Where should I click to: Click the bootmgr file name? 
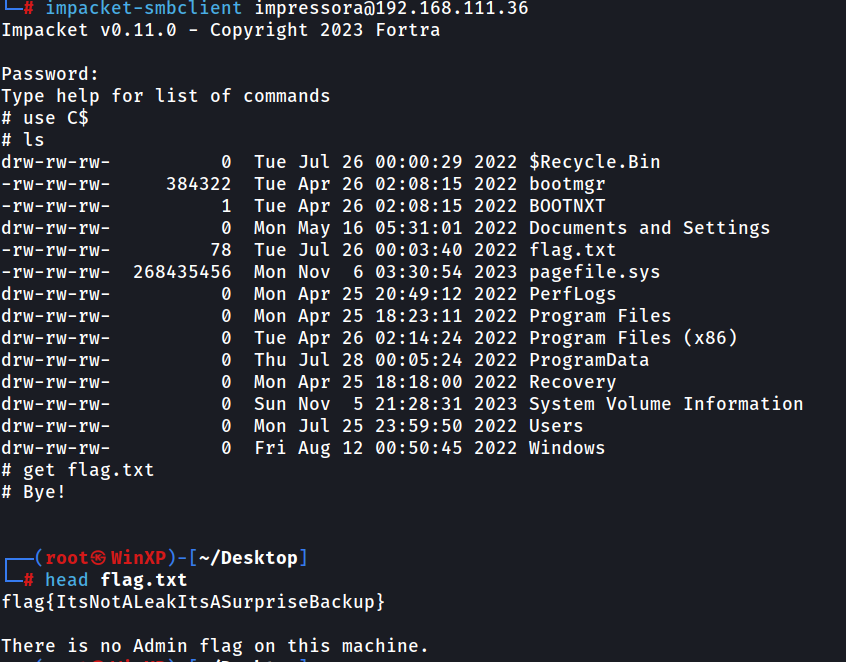[567, 185]
